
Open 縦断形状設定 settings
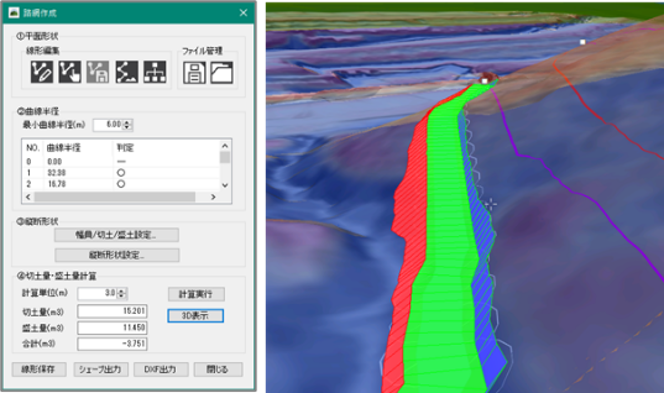(117, 255)
